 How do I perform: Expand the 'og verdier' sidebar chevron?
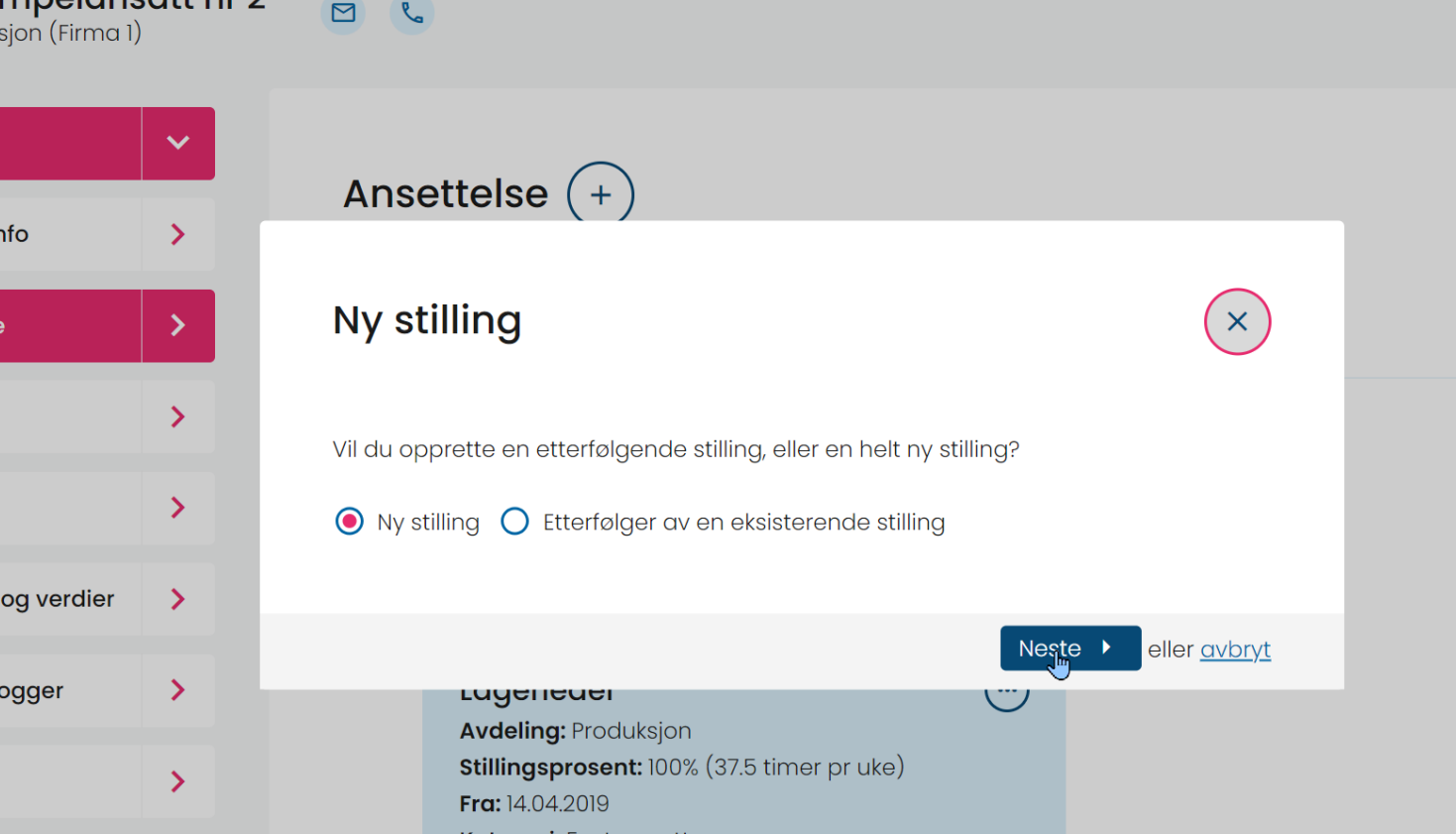coord(178,599)
